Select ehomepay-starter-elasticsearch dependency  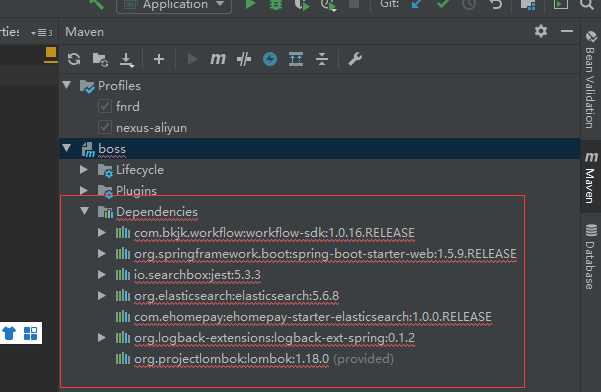pyautogui.click(x=313, y=317)
